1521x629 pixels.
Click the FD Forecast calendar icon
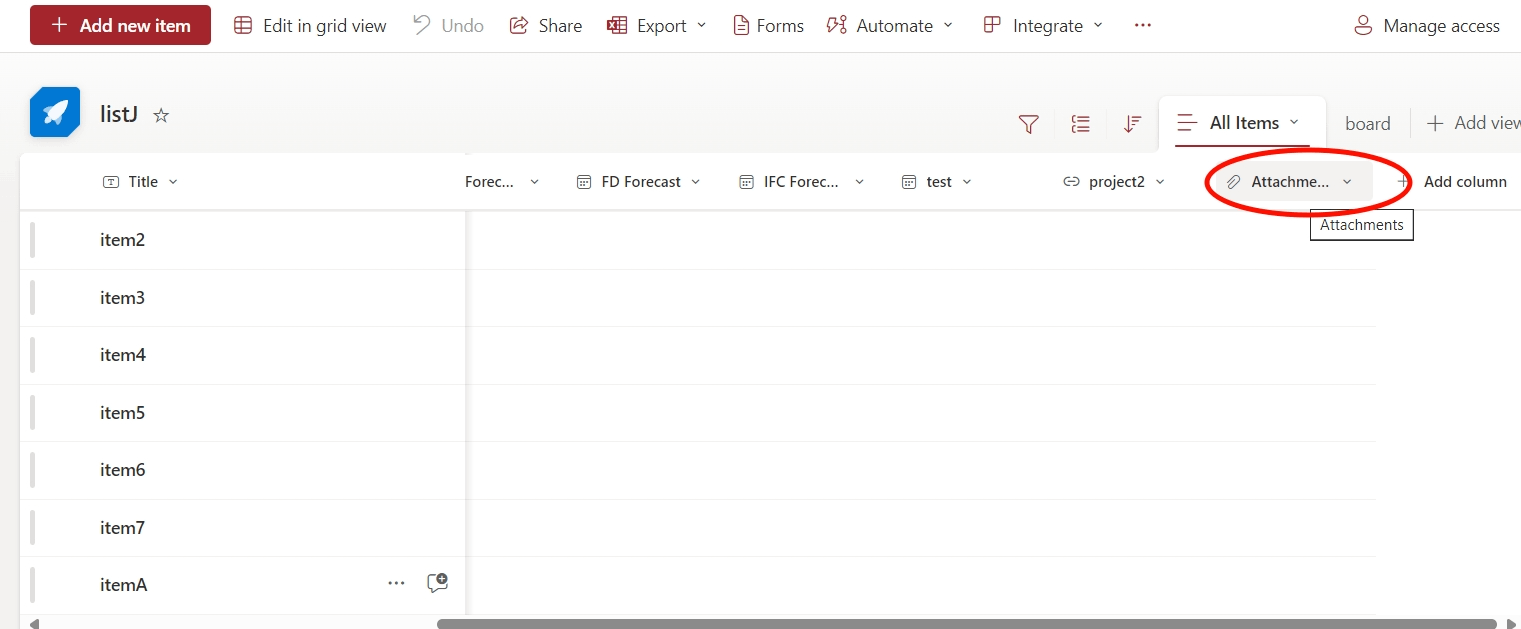click(x=584, y=182)
